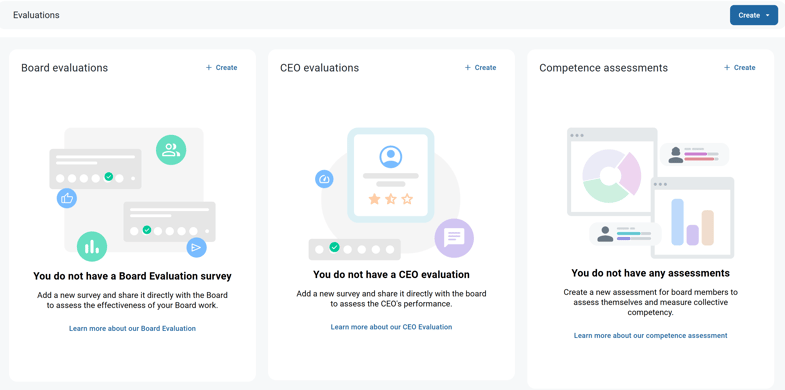Click the blue speedometer gauge icon
Viewport: 785px width, 390px height.
tap(324, 179)
